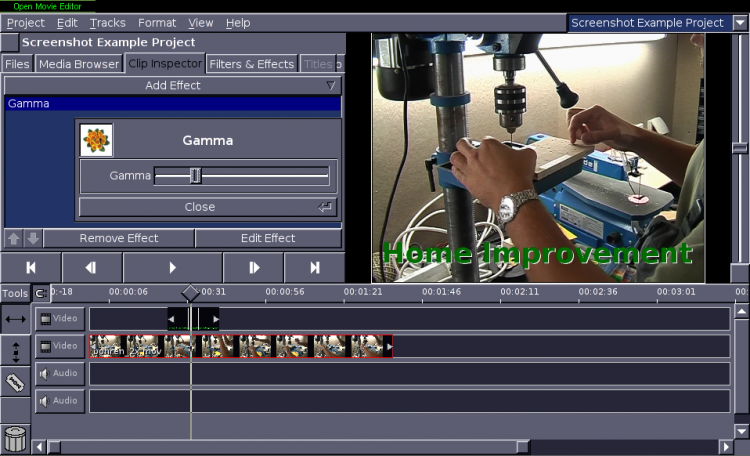Click the Screenshot Example Project name field
This screenshot has width=750, height=456.
(x=651, y=22)
